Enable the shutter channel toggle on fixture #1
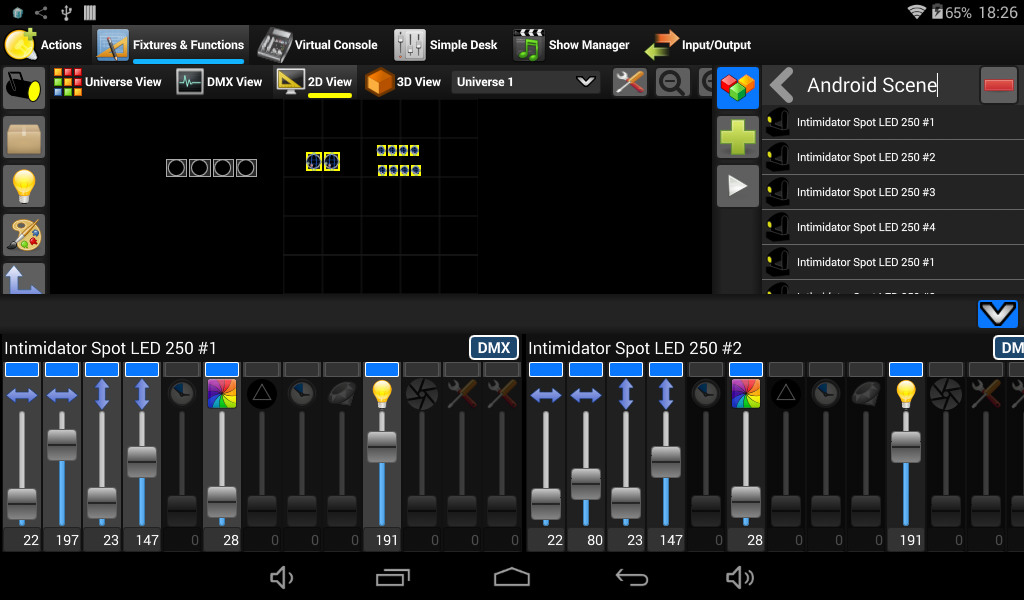Image resolution: width=1024 pixels, height=600 pixels. click(422, 370)
